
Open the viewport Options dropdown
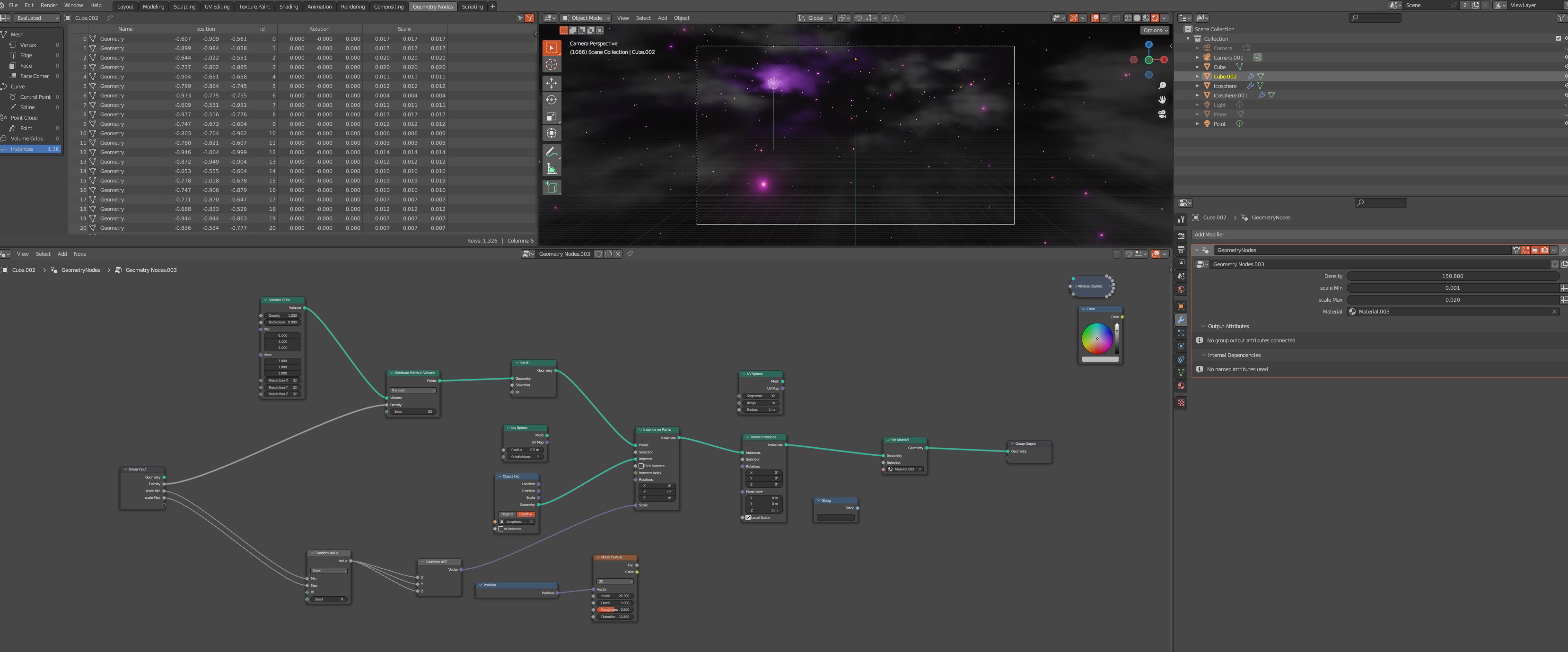tap(1155, 30)
